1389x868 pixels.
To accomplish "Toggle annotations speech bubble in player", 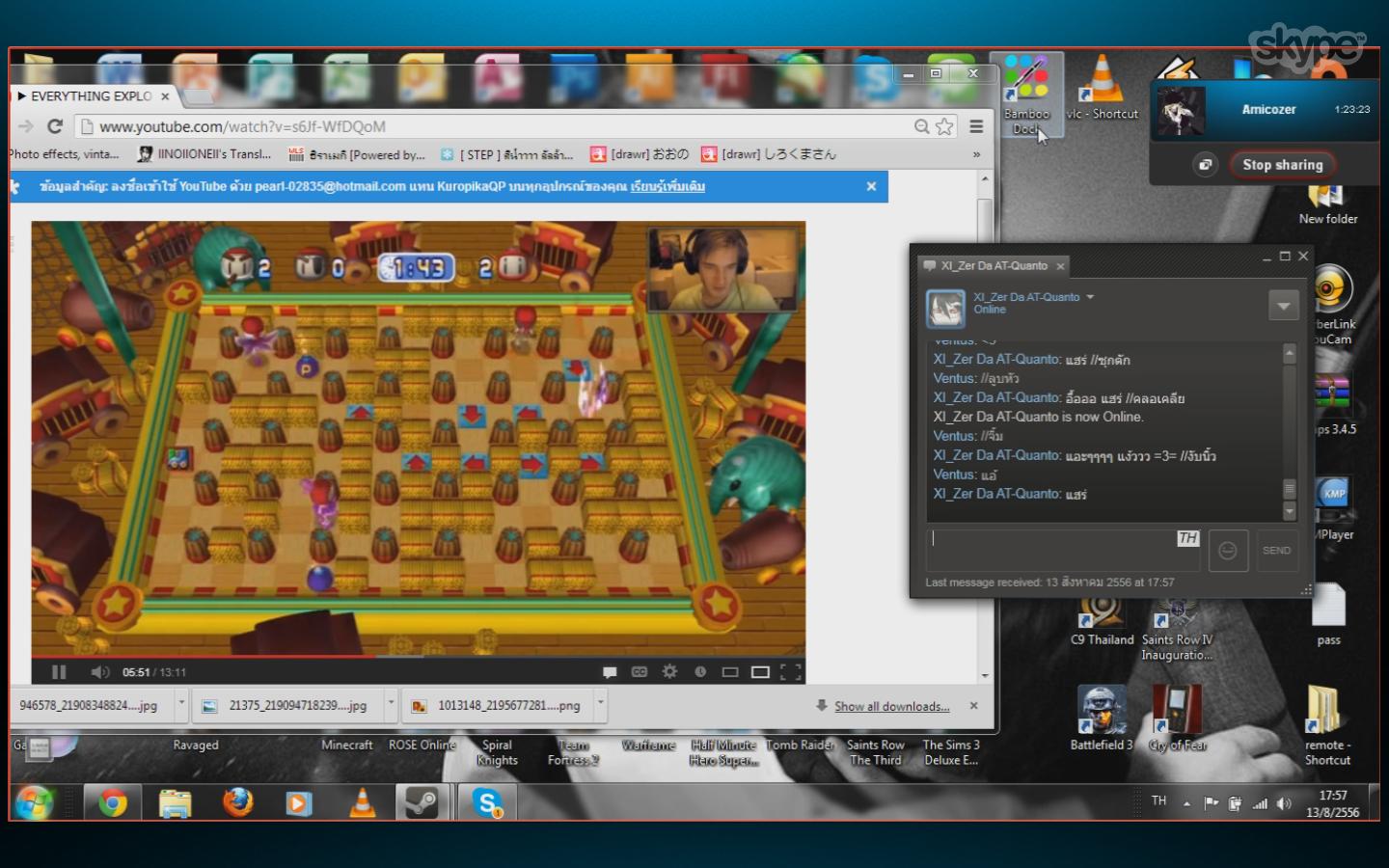I will click(x=610, y=672).
